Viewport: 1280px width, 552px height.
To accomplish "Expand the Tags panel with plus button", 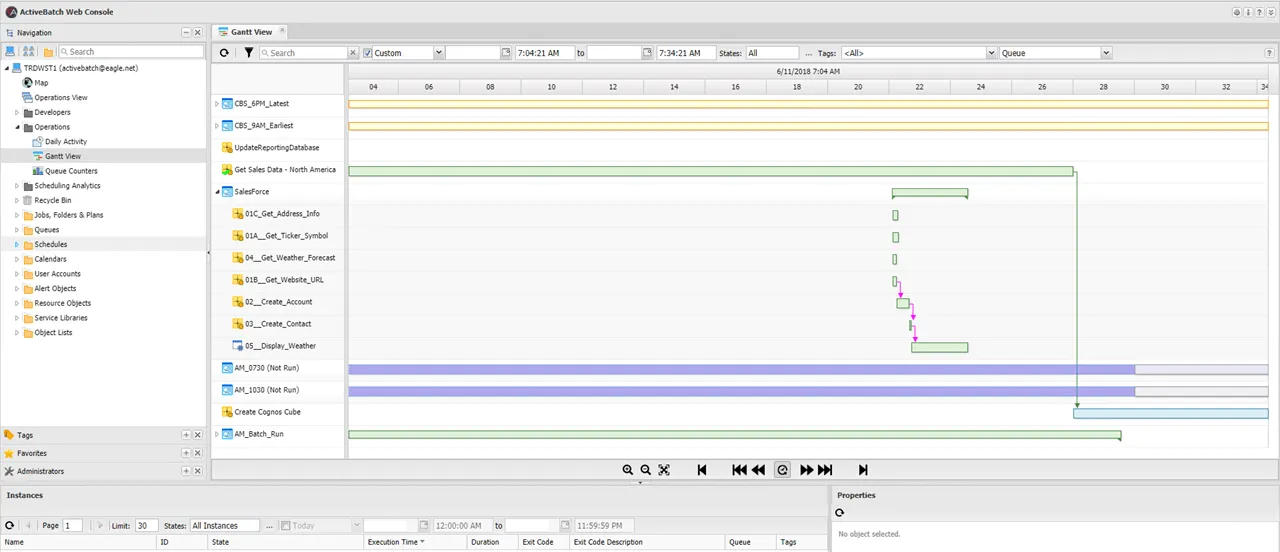I will coord(186,435).
